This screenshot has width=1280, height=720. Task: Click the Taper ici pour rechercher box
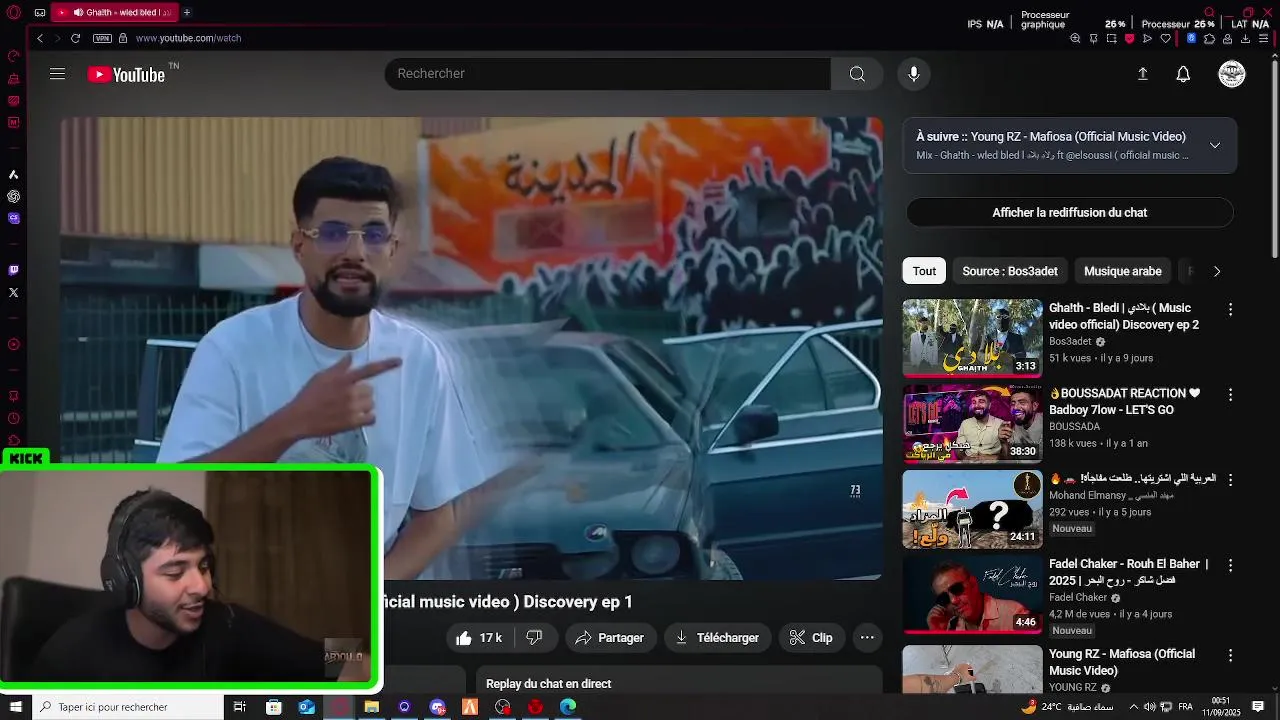pyautogui.click(x=127, y=707)
